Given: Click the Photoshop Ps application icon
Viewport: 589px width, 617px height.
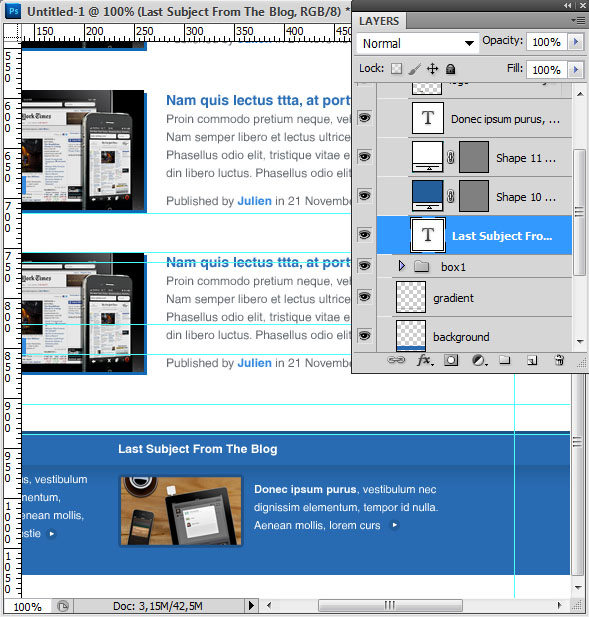Looking at the screenshot, I should pos(13,11).
